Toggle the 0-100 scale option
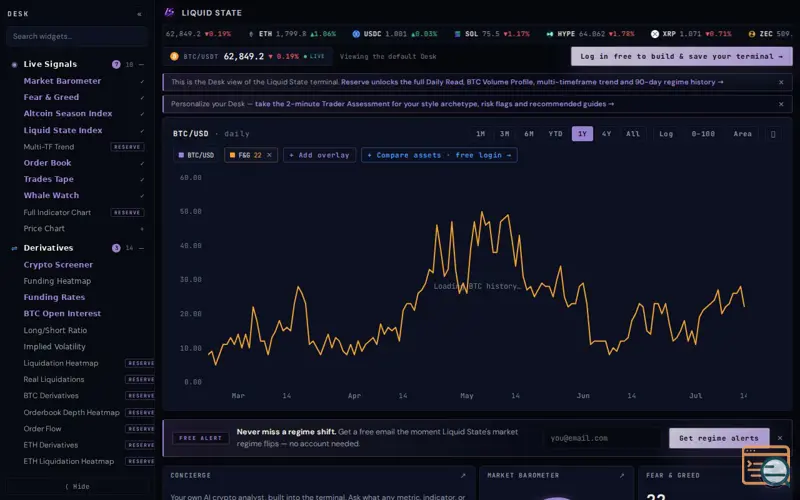 pyautogui.click(x=703, y=134)
